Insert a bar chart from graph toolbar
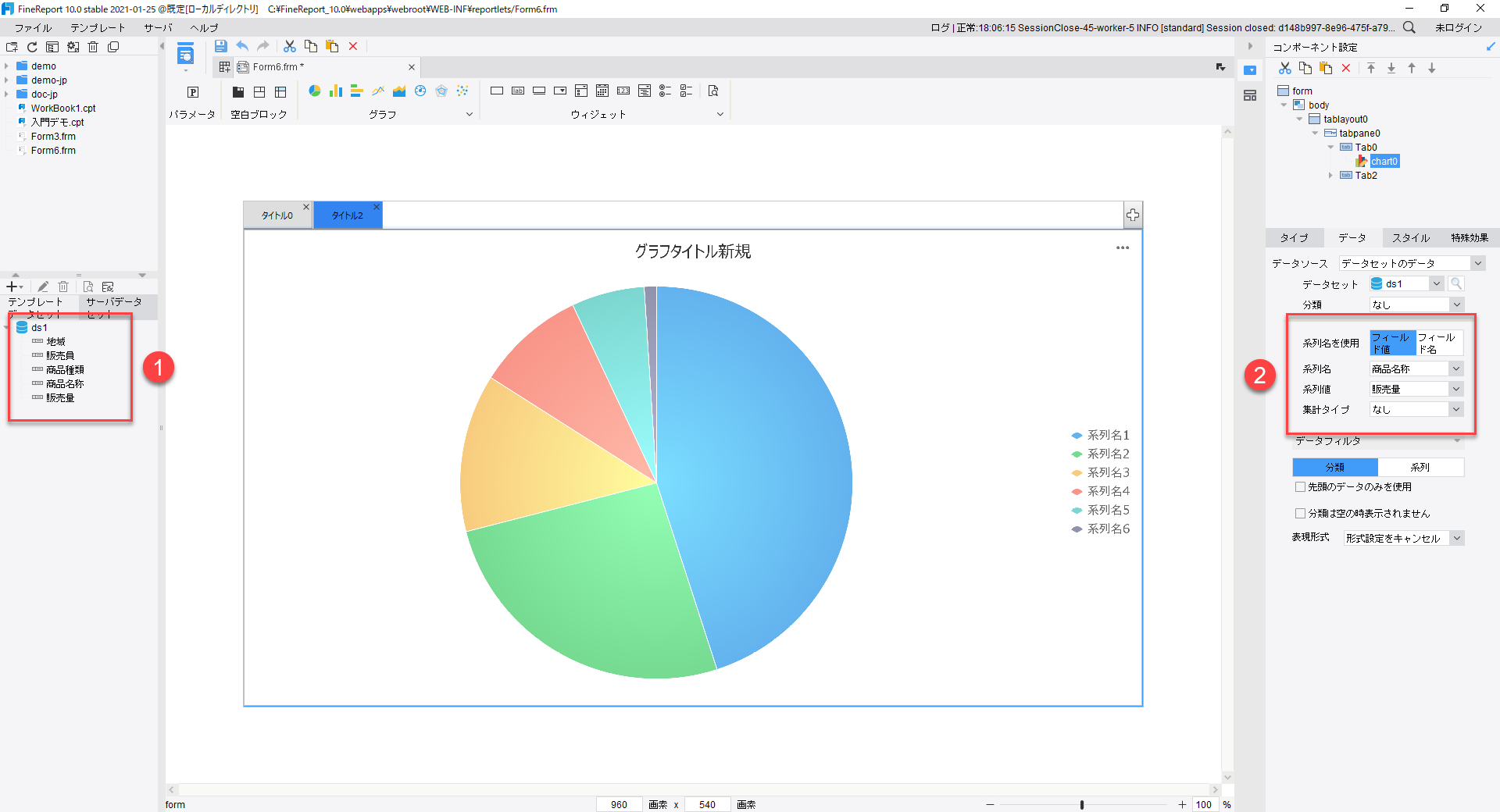 (357, 91)
